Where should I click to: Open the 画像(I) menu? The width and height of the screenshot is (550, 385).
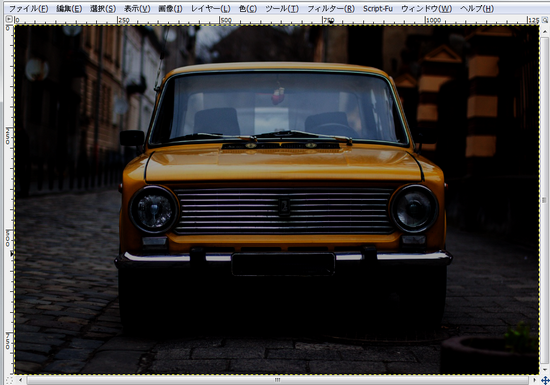(x=170, y=8)
